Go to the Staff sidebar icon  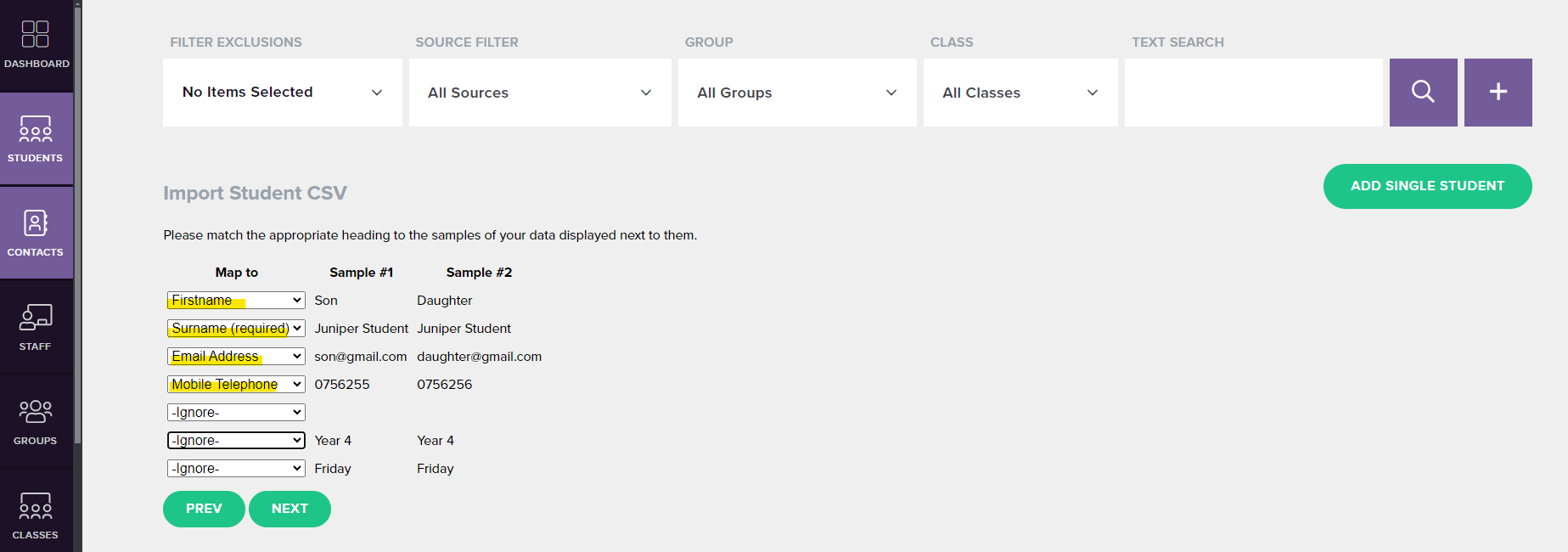[36, 327]
